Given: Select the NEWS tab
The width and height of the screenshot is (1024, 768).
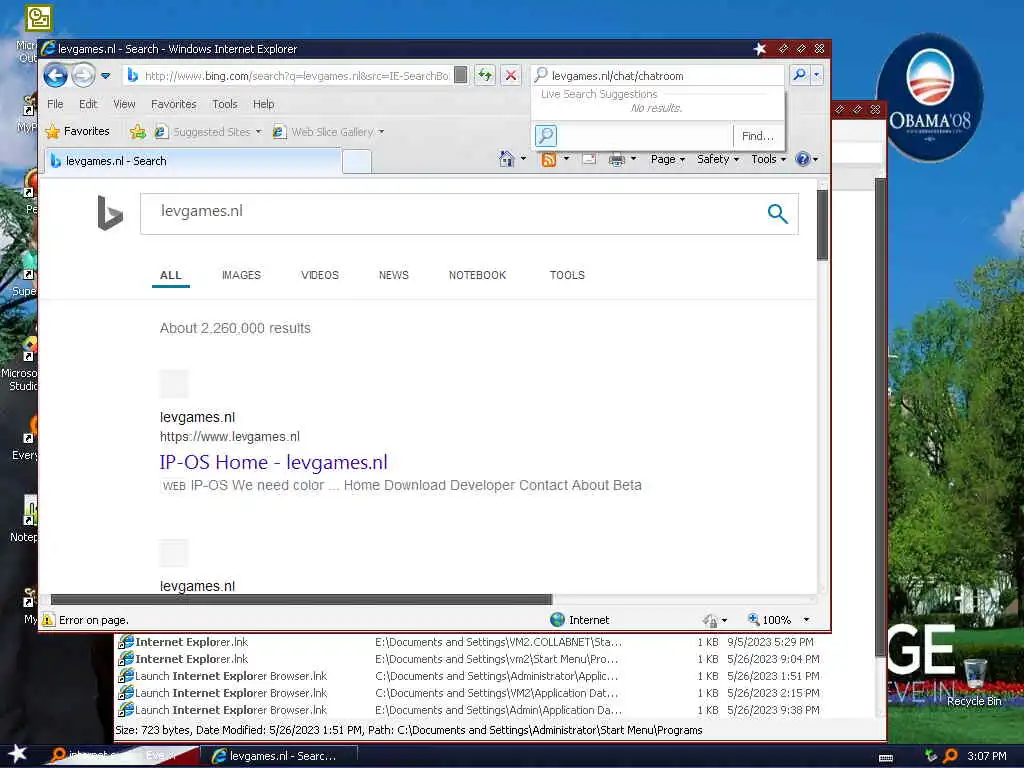Looking at the screenshot, I should (393, 275).
